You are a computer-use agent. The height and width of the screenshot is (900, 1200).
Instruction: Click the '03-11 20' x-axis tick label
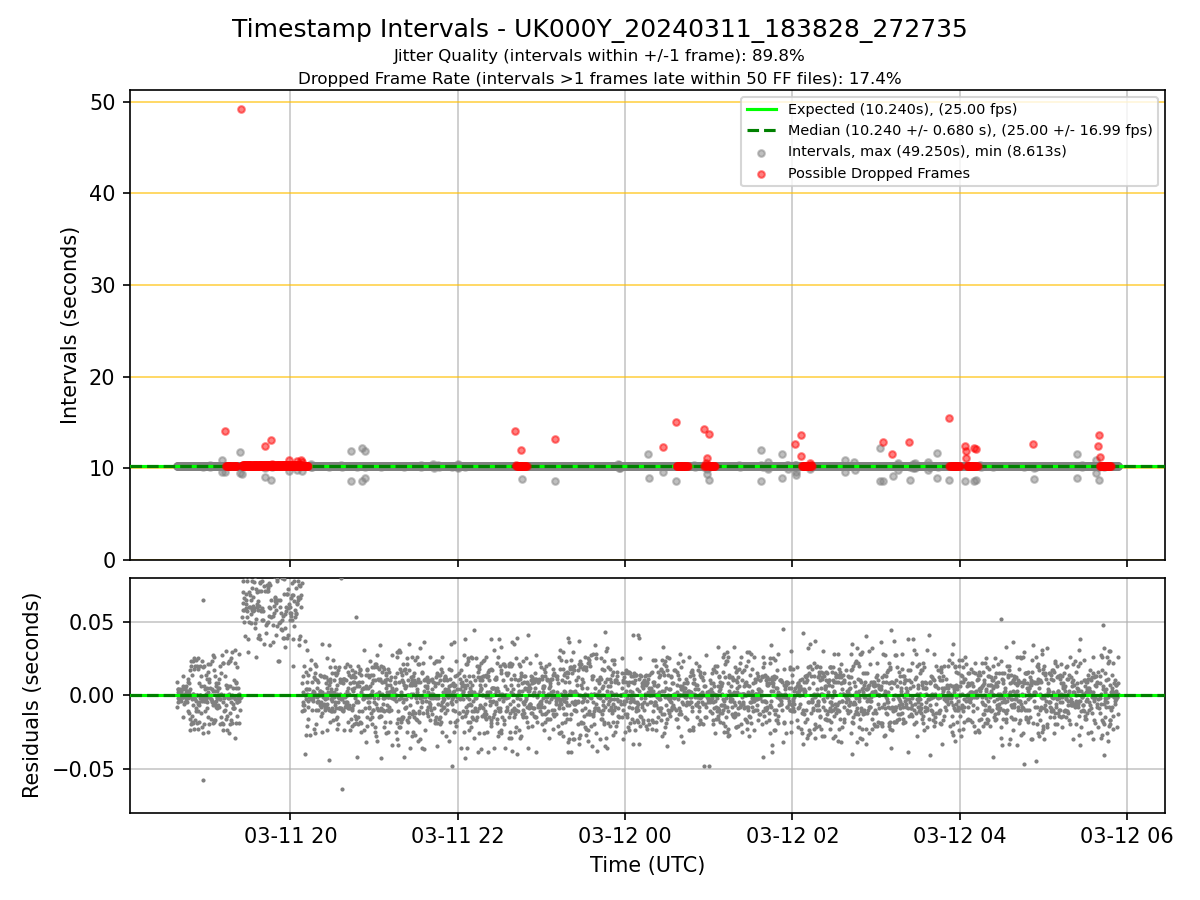(290, 834)
